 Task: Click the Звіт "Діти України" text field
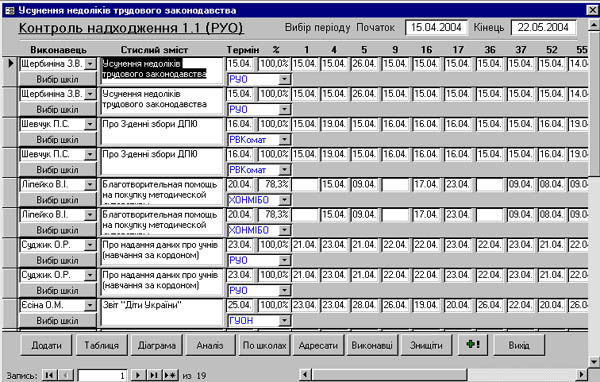[161, 313]
